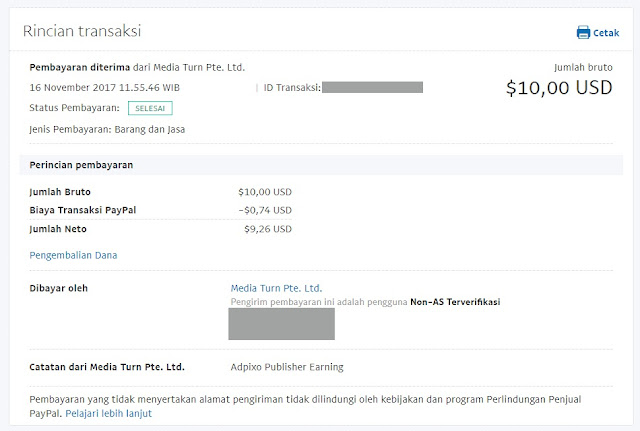Click the redacted ID Transaksi value
The height and width of the screenshot is (431, 640).
(x=372, y=88)
